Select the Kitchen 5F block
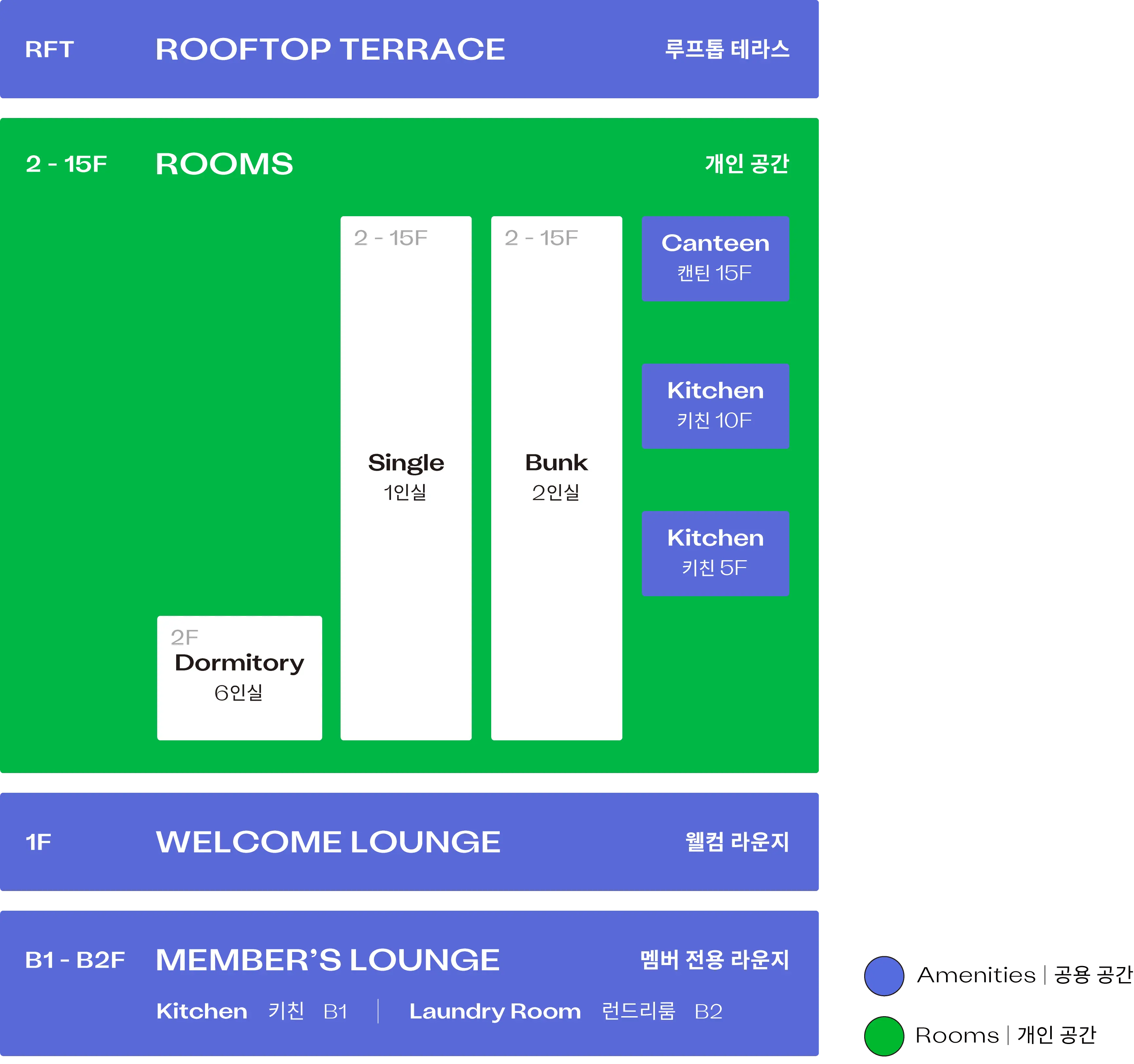This screenshot has height=1064, width=1134. coord(715,553)
